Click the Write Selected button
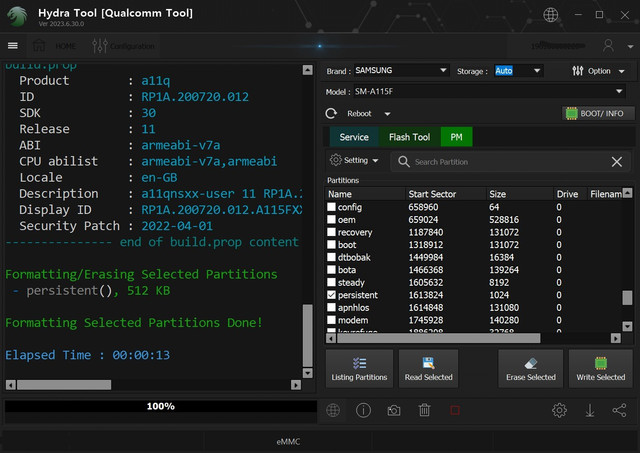This screenshot has height=453, width=640. (600, 368)
